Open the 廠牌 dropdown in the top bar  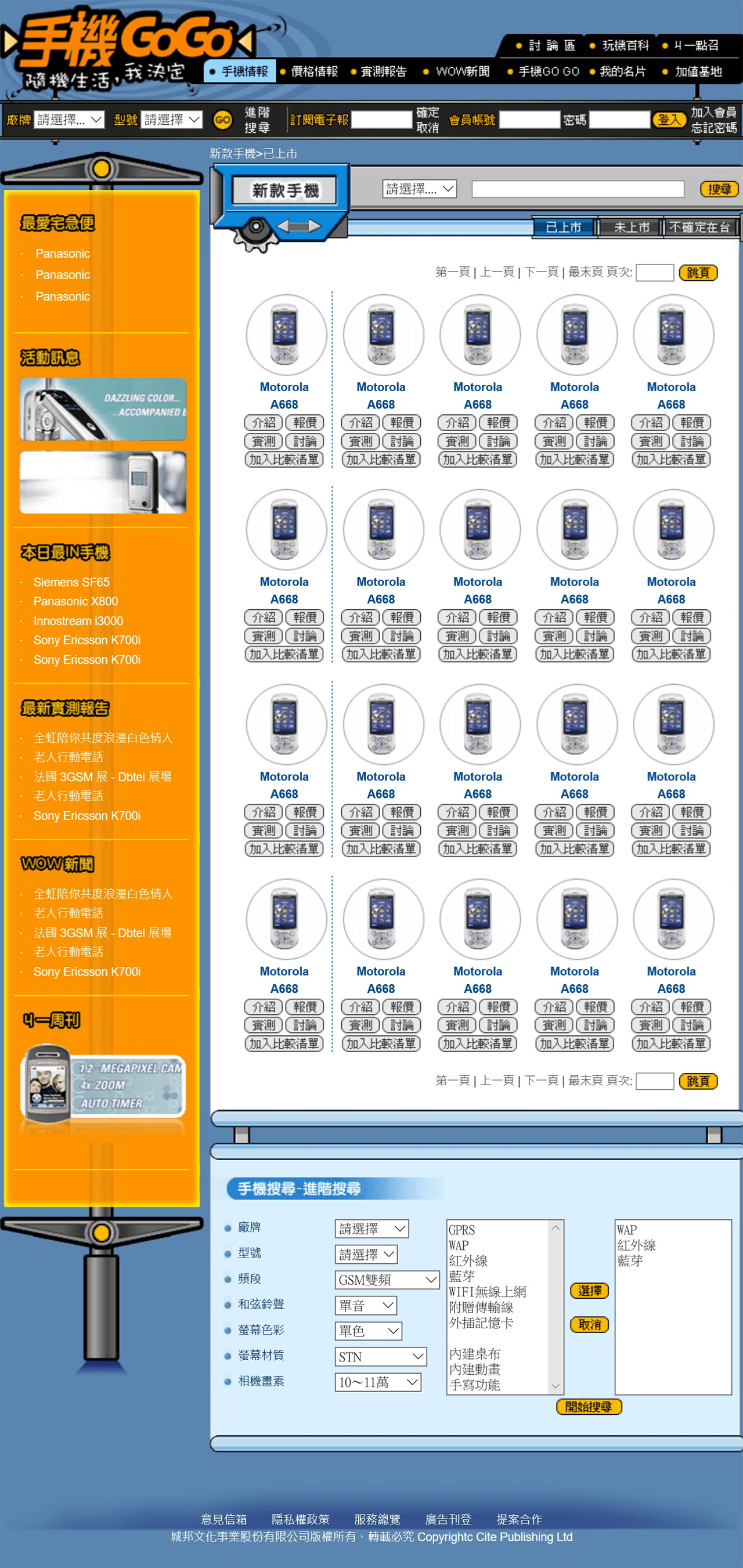click(70, 120)
